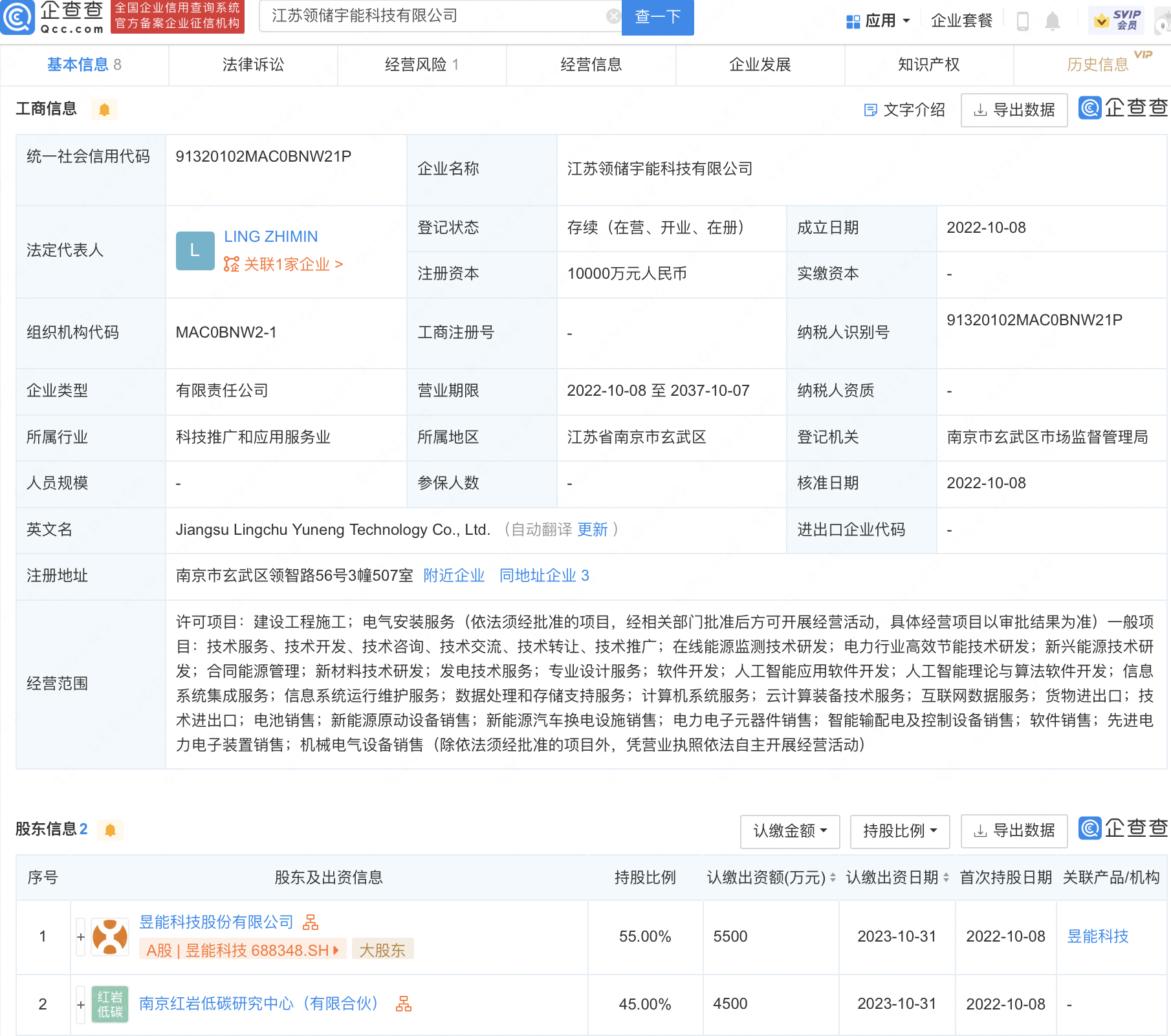This screenshot has height=1036, width=1171.
Task: Select credit code 91320102MAC0BNW21P value
Action: pyautogui.click(x=263, y=156)
